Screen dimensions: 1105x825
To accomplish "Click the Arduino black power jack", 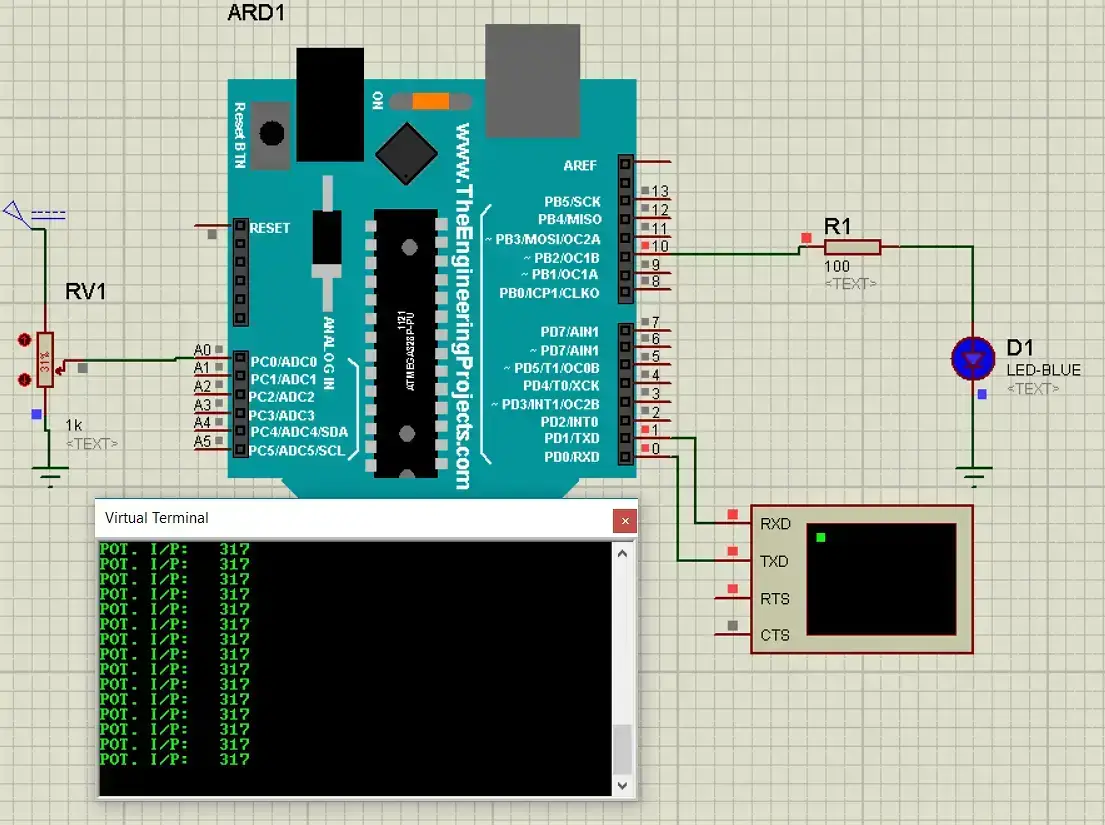I will tap(330, 104).
